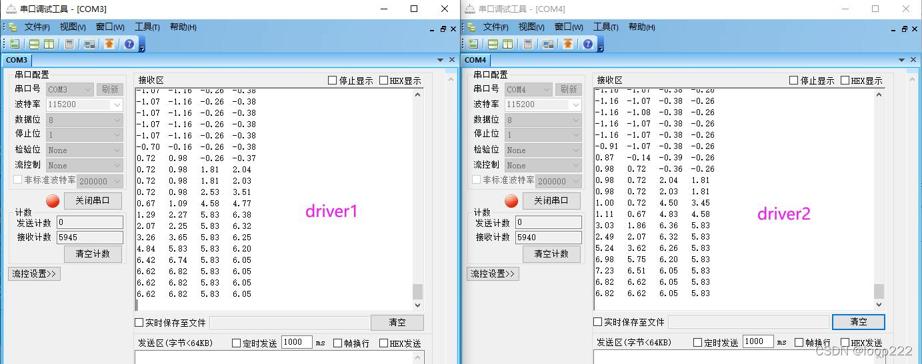922x364 pixels.
Task: Close the COM3 tab panel with its X
Action: click(x=452, y=60)
